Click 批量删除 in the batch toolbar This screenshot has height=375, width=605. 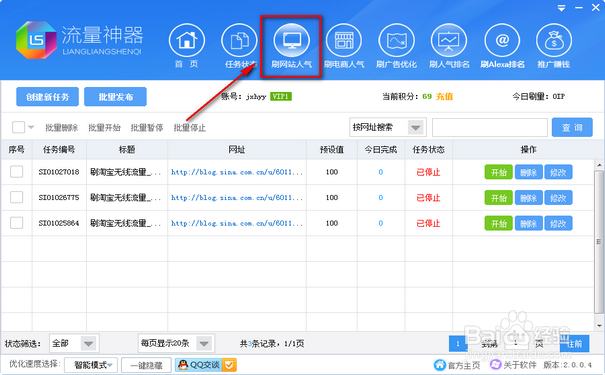click(x=62, y=127)
